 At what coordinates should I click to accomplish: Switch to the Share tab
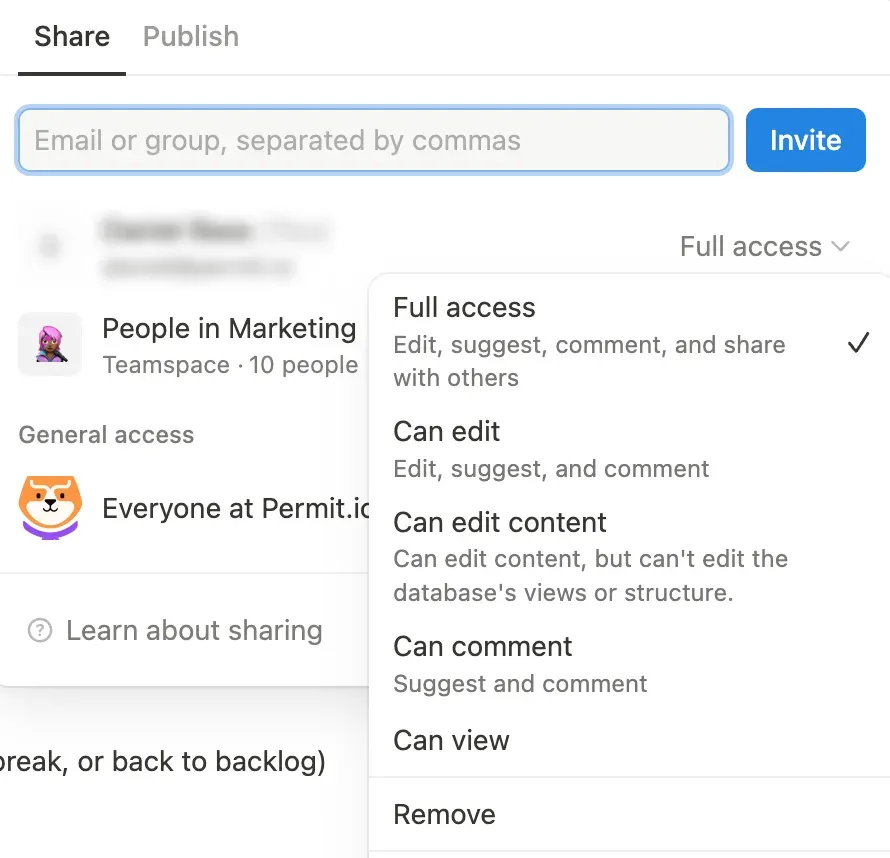click(x=72, y=37)
